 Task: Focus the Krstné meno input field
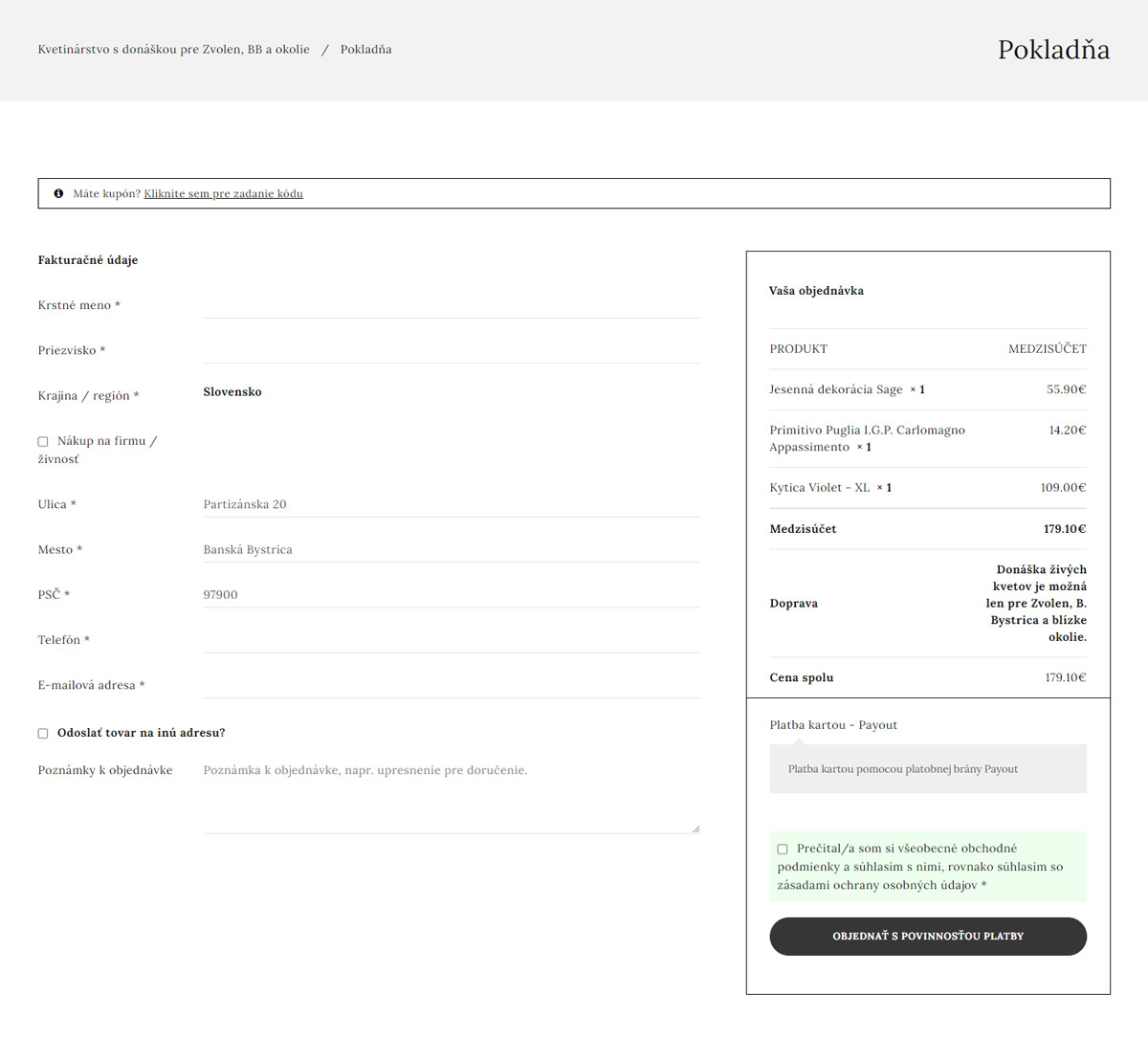click(x=452, y=304)
